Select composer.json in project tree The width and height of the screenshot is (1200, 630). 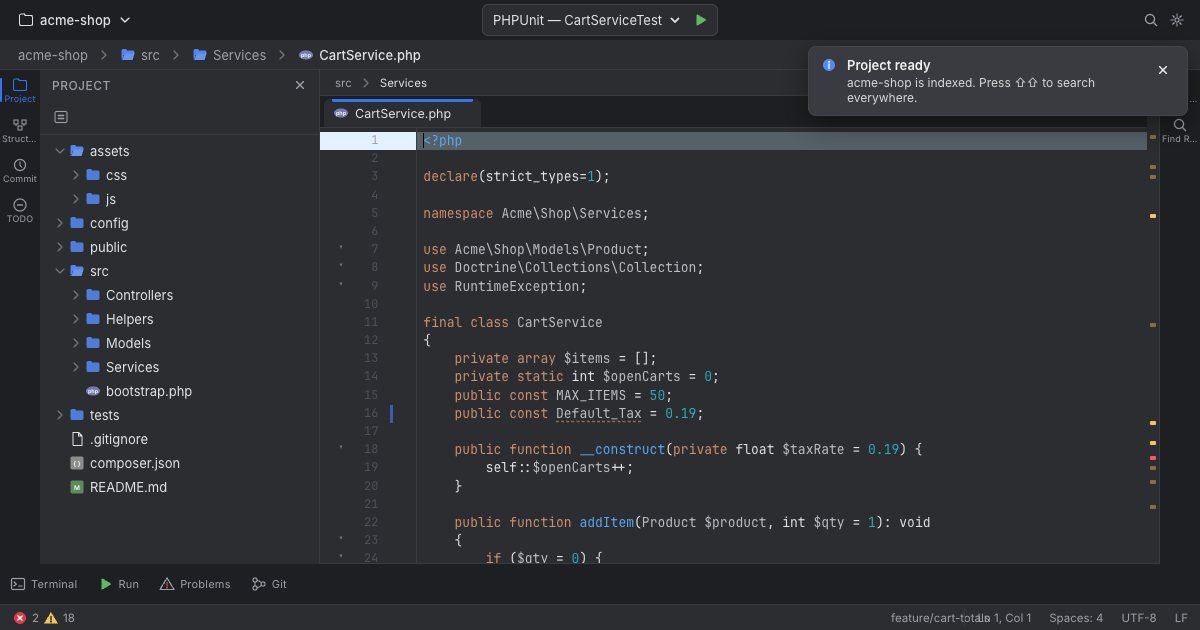[x=180, y=463]
